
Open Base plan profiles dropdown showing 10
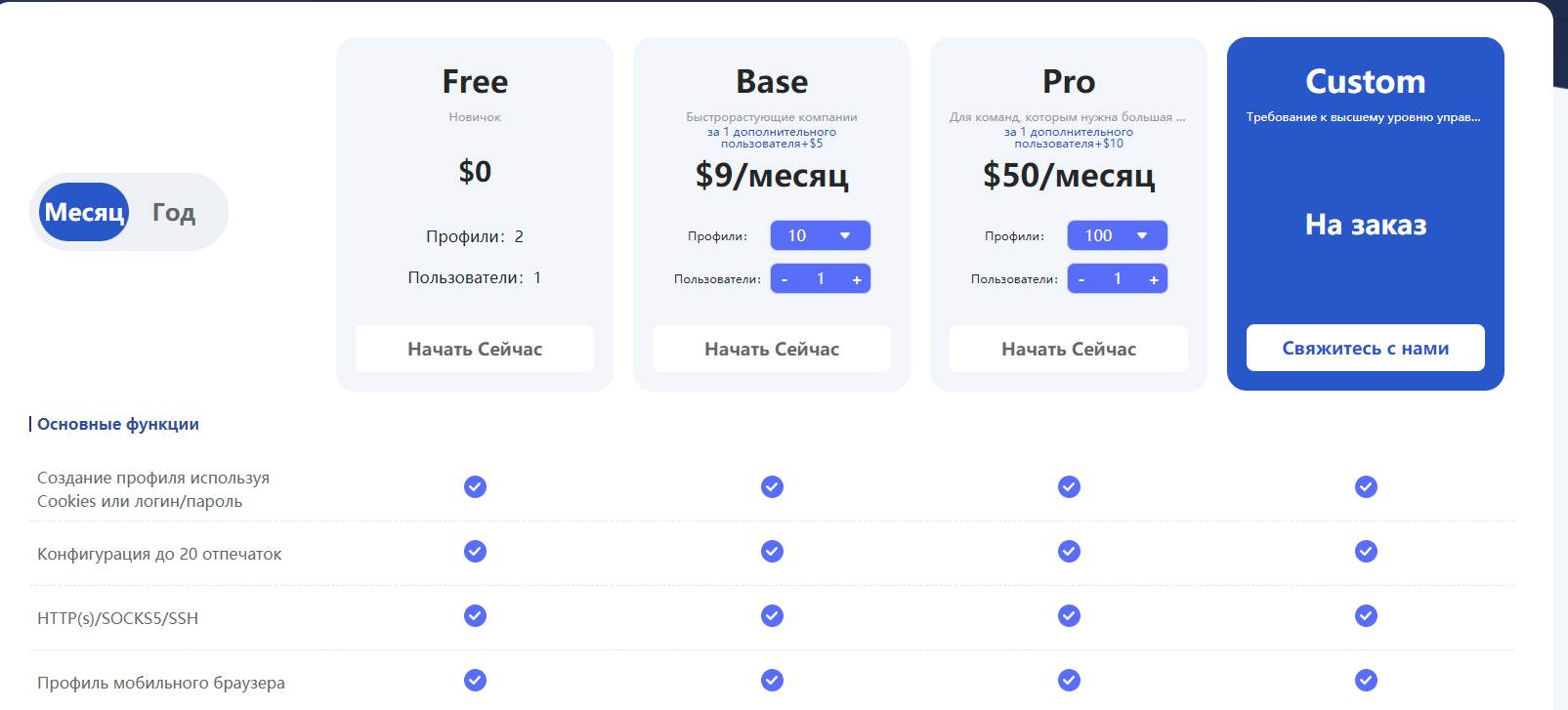click(820, 235)
